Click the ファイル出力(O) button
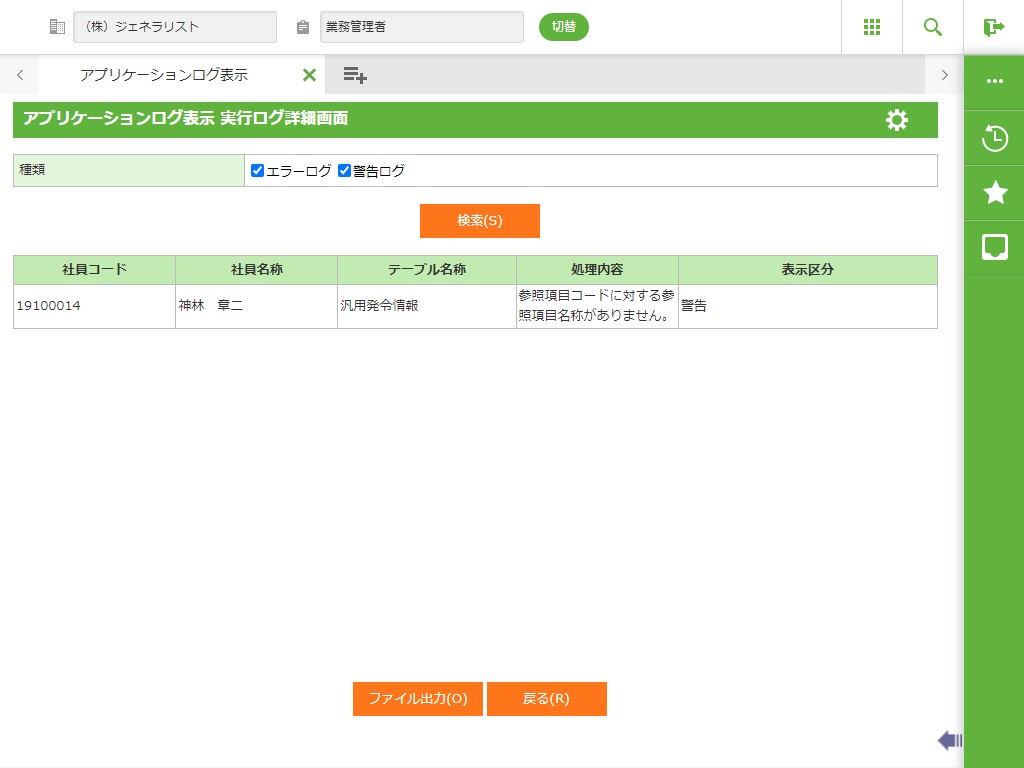Image resolution: width=1024 pixels, height=768 pixels. 418,699
